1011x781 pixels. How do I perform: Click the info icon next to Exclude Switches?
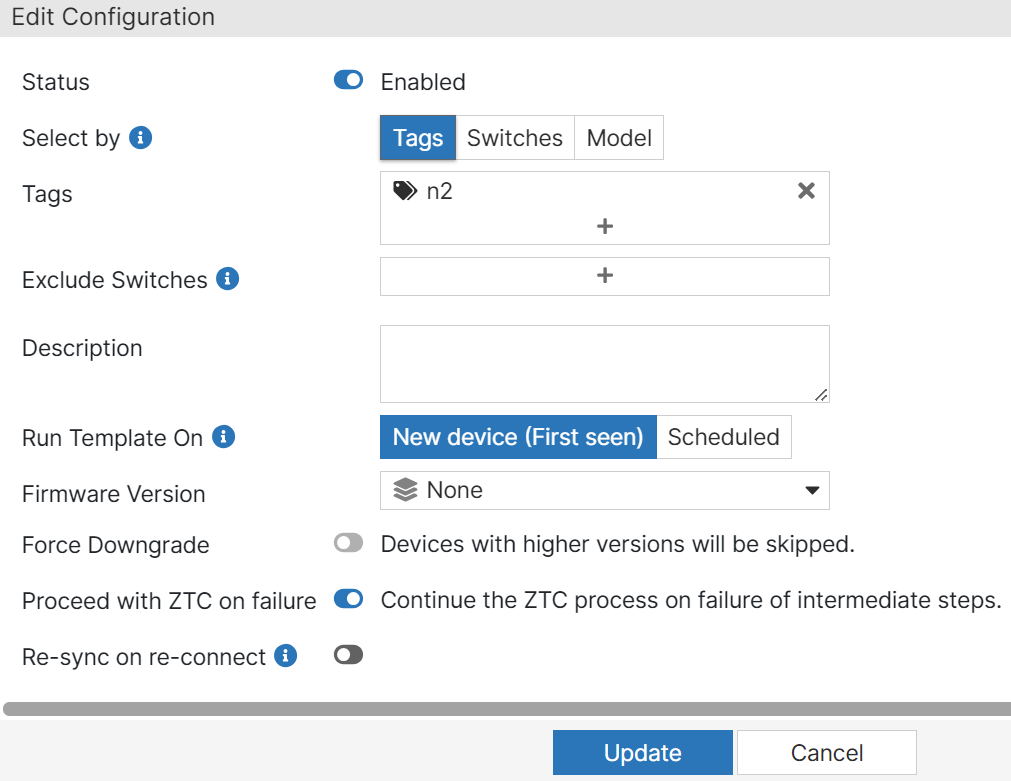click(x=228, y=279)
